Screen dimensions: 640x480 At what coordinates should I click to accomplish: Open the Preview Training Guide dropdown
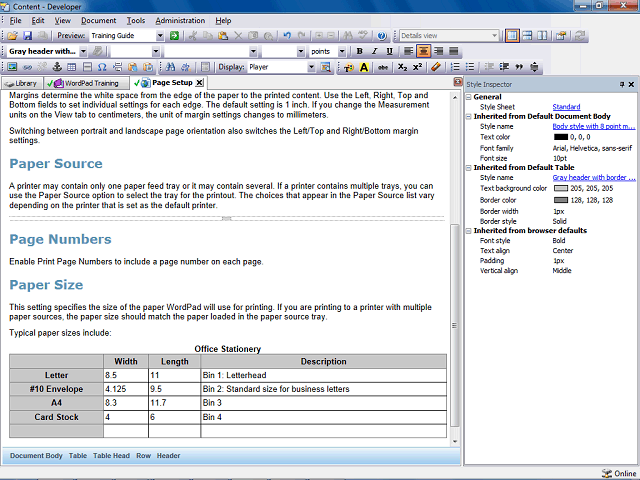click(160, 36)
